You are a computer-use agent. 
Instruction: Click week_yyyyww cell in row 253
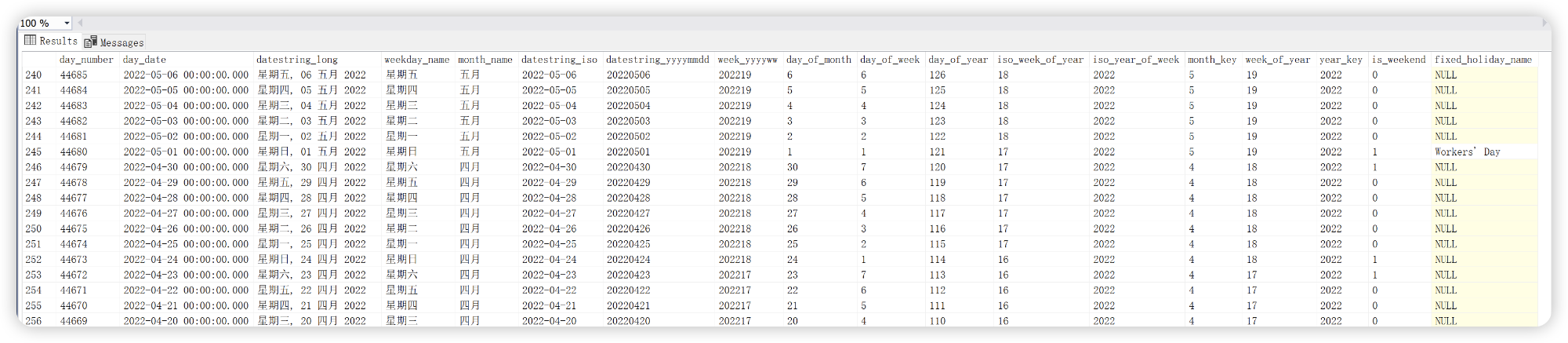(749, 275)
